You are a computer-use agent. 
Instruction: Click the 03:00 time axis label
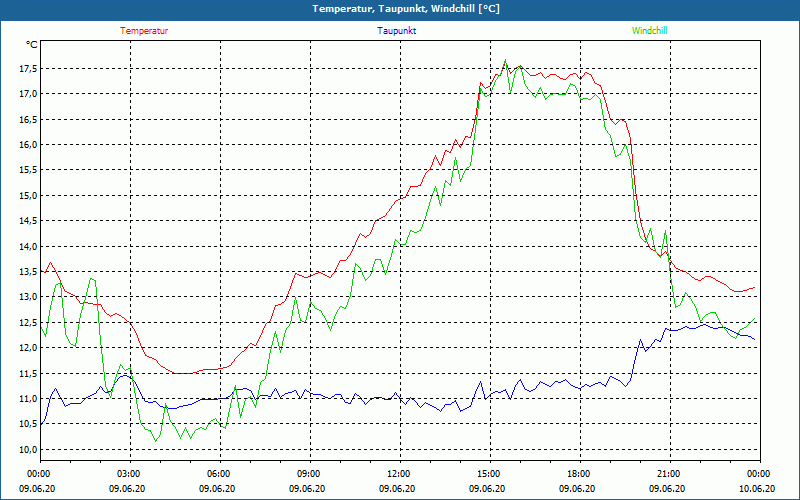click(x=130, y=474)
